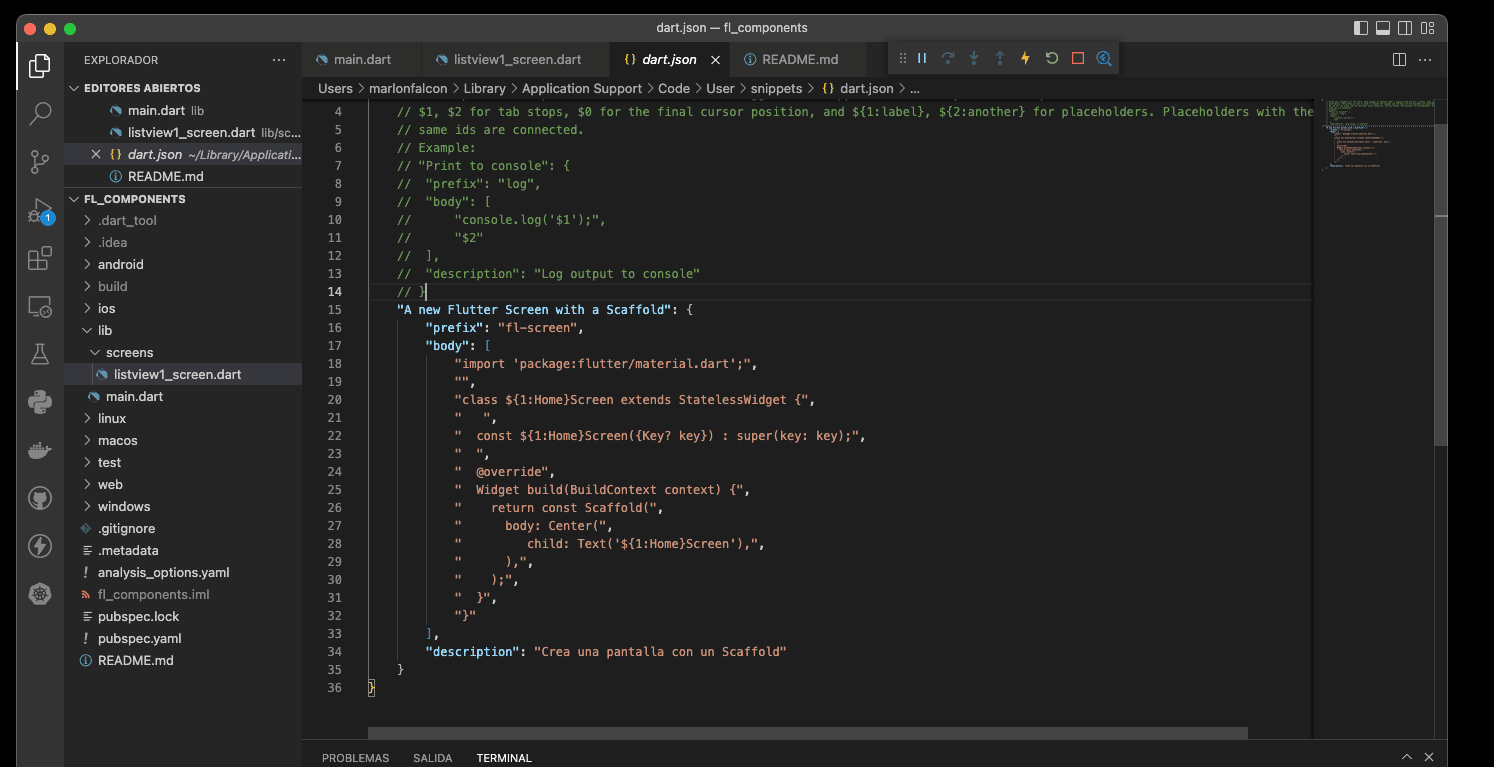Open the PROBLEMAS panel tab
Image resolution: width=1494 pixels, height=767 pixels.
355,758
